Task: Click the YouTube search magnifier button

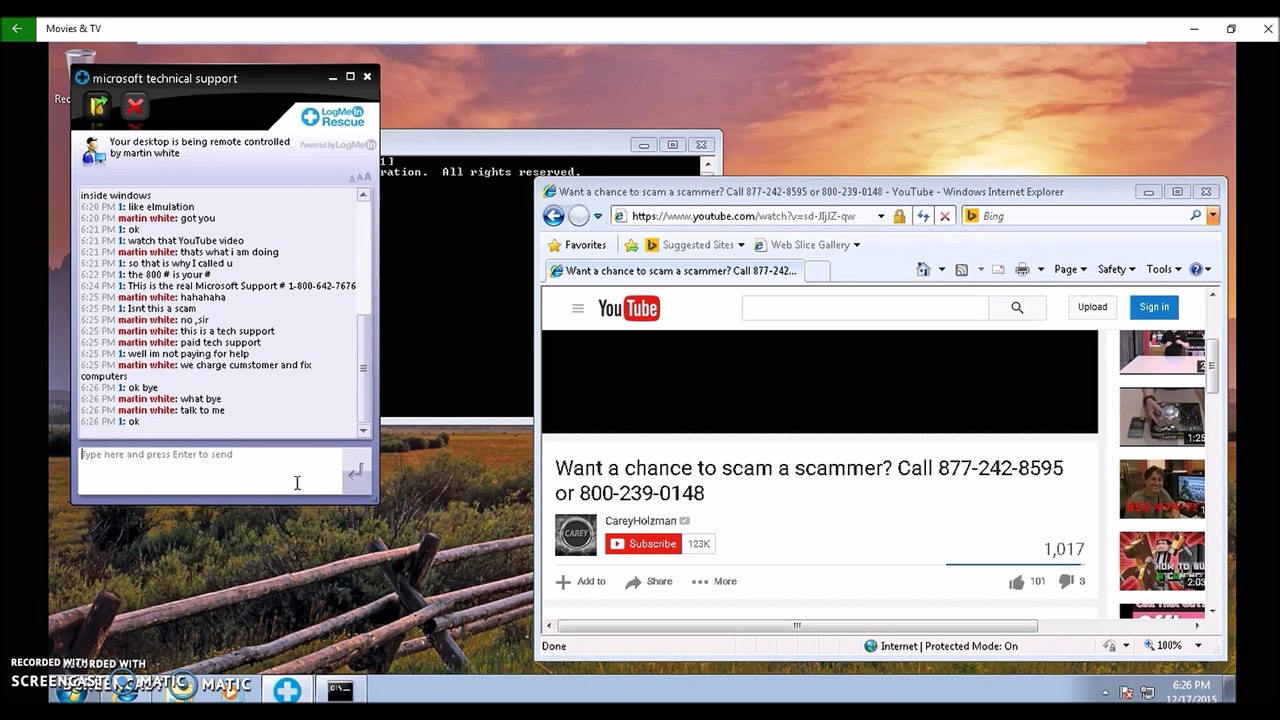Action: pos(1017,308)
